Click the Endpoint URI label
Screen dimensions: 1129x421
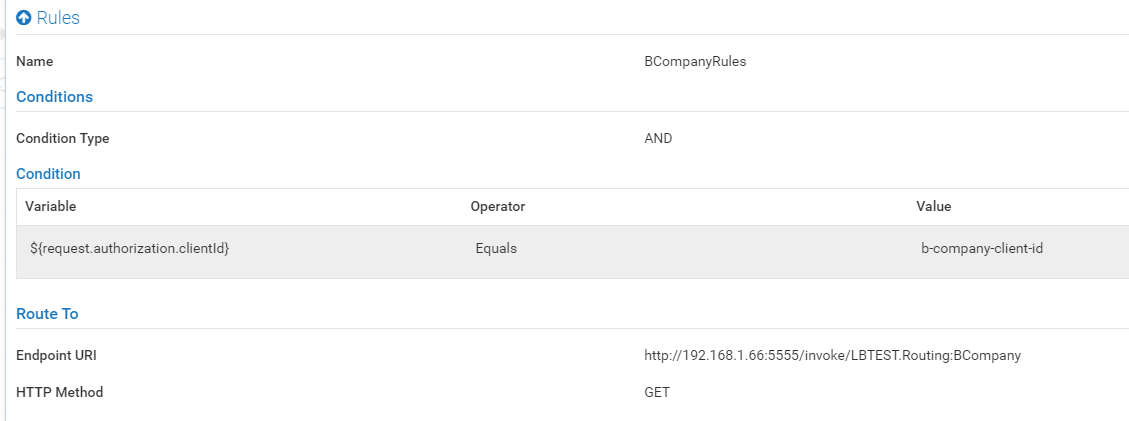[56, 355]
